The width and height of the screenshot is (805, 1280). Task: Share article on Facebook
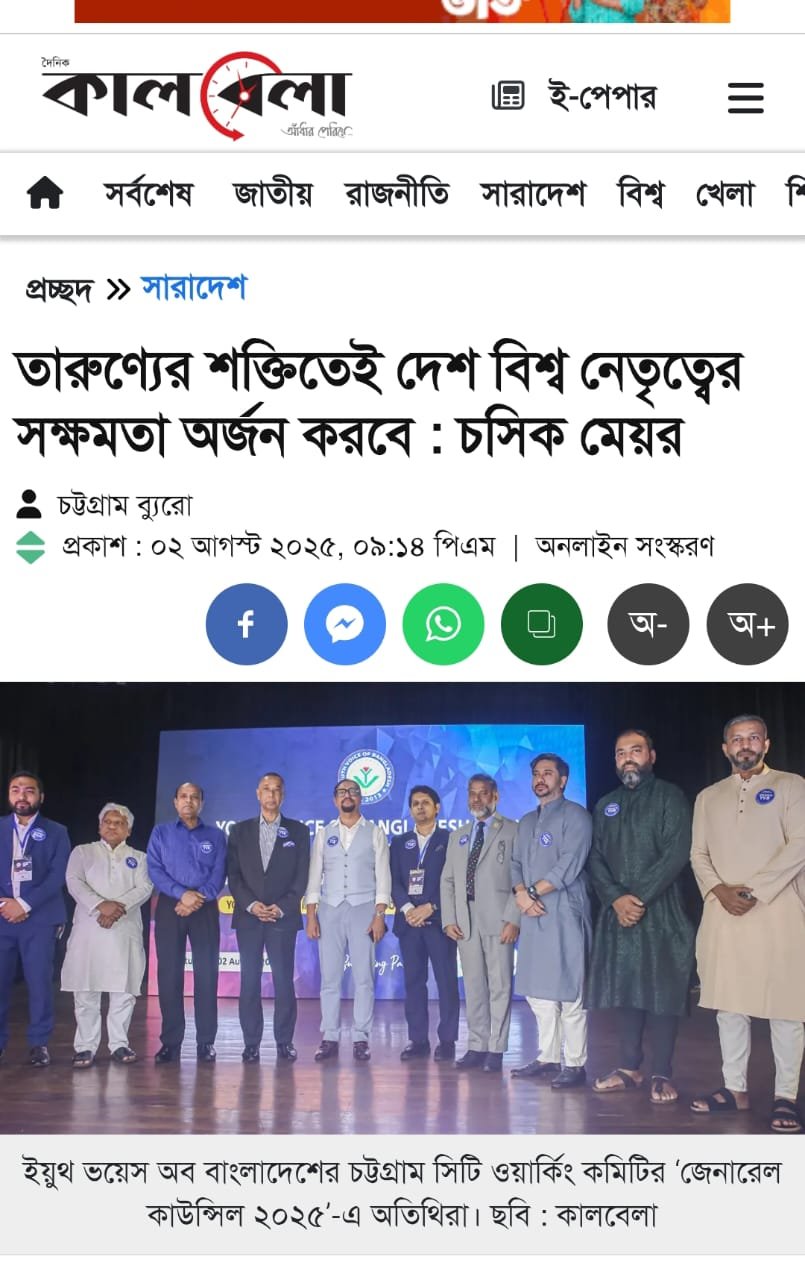click(246, 624)
